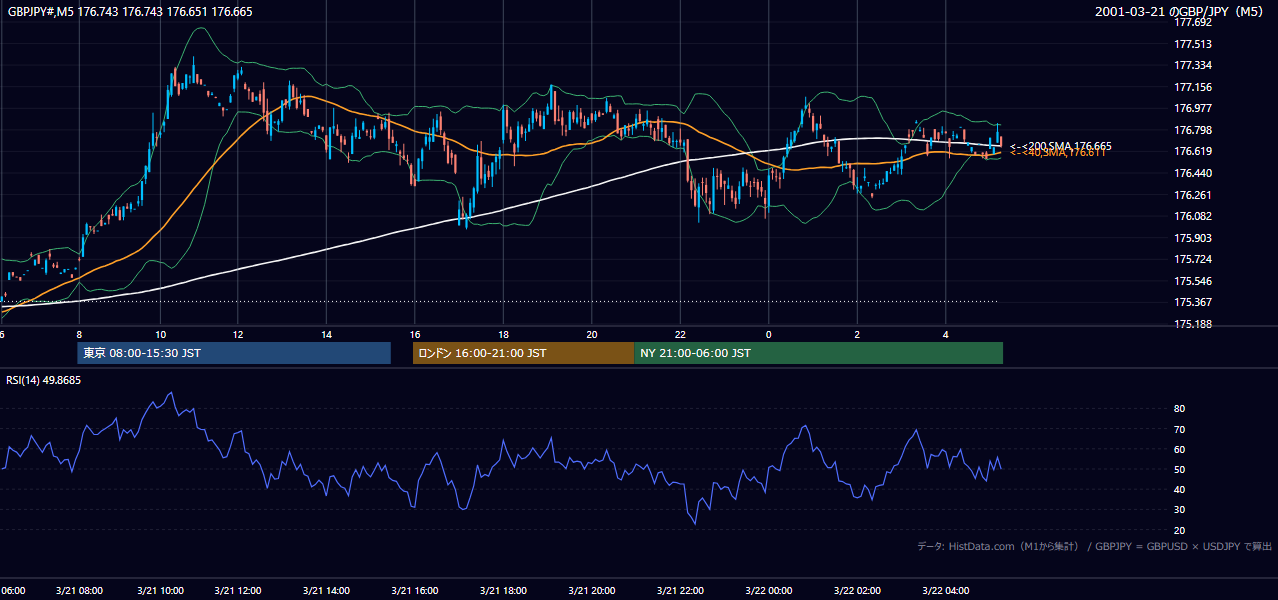Image resolution: width=1278 pixels, height=600 pixels.
Task: Click the 175.367 price axis value
Action: pyautogui.click(x=1192, y=302)
